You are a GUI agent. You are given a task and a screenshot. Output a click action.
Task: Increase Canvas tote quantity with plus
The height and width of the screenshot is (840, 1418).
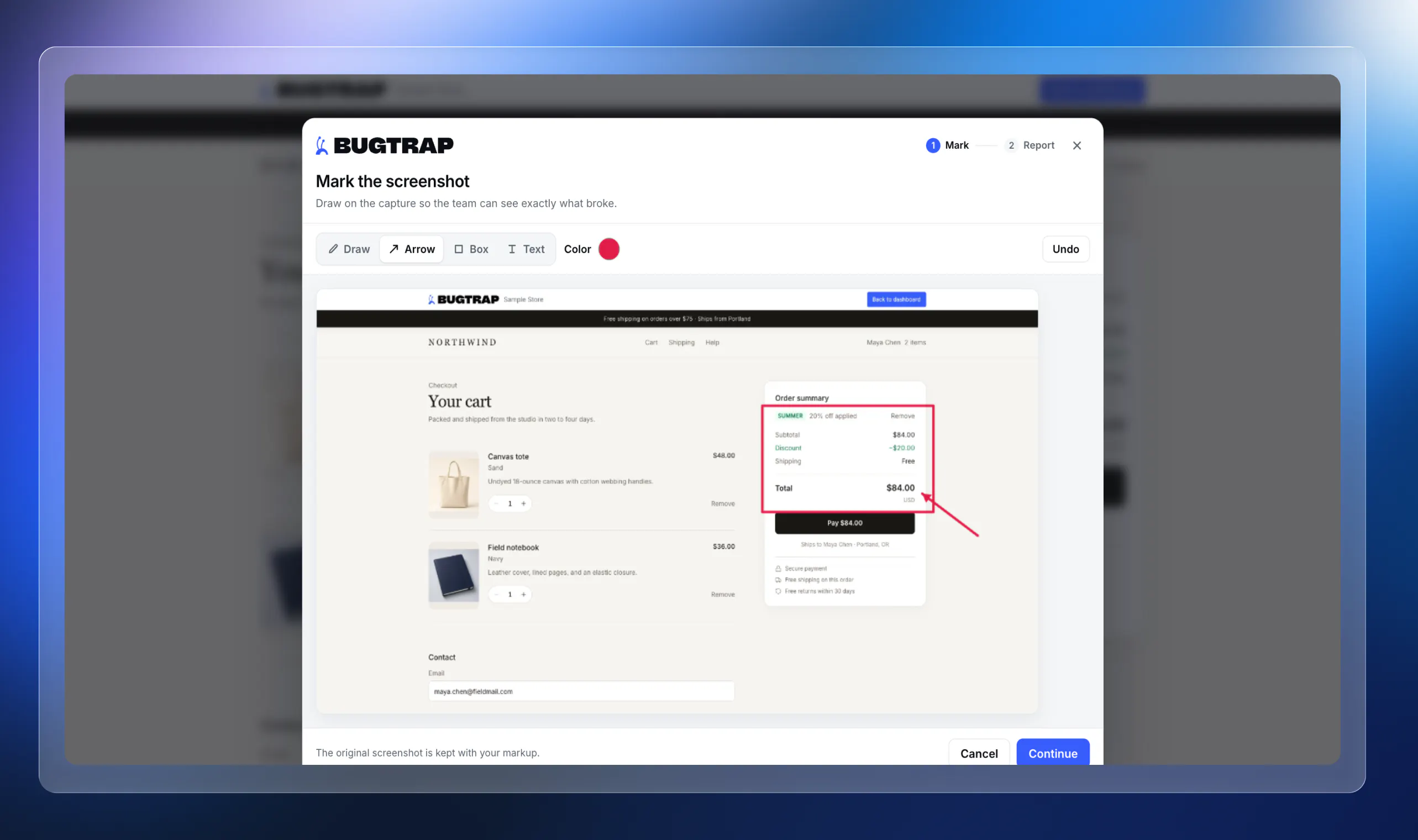point(523,503)
